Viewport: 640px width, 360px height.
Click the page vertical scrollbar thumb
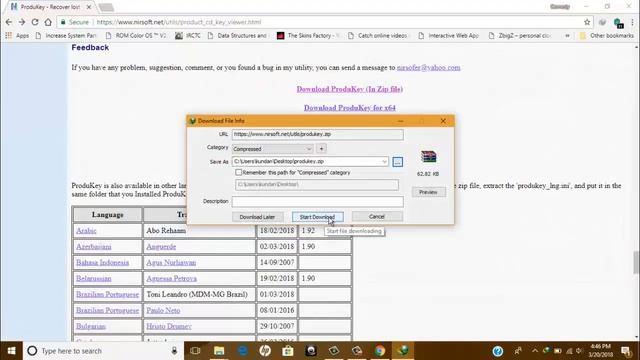click(636, 262)
